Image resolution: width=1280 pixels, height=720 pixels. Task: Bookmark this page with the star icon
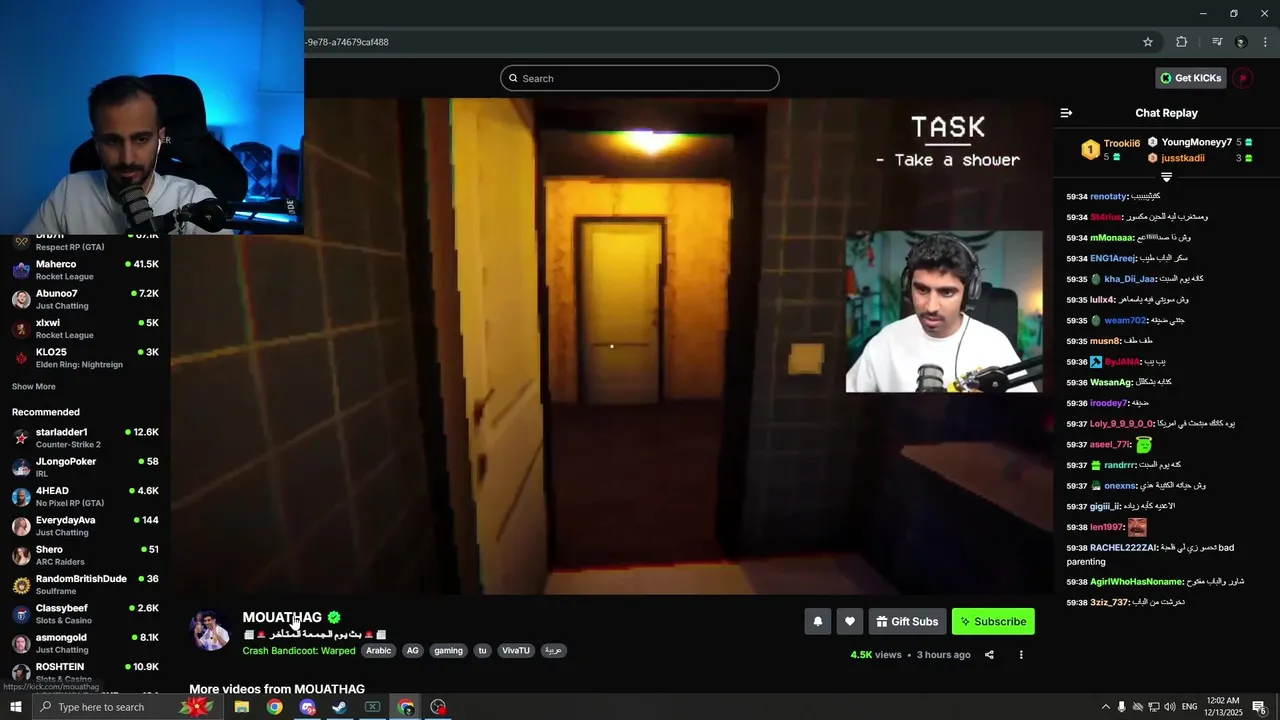(x=1148, y=42)
